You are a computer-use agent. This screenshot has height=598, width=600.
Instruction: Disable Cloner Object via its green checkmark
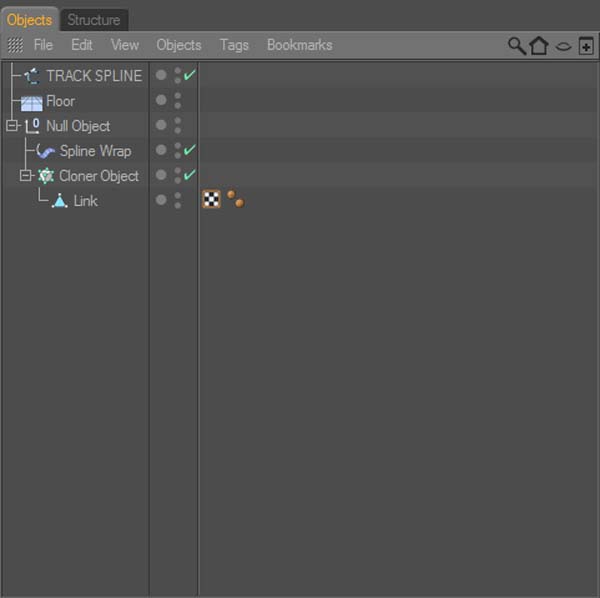(190, 174)
